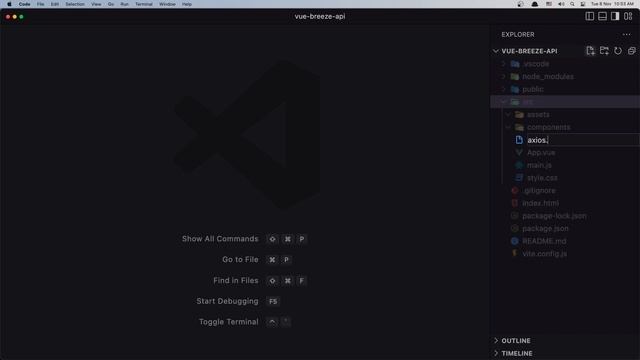Open the Go menu
Viewport: 640px width, 360px height.
click(x=111, y=4)
